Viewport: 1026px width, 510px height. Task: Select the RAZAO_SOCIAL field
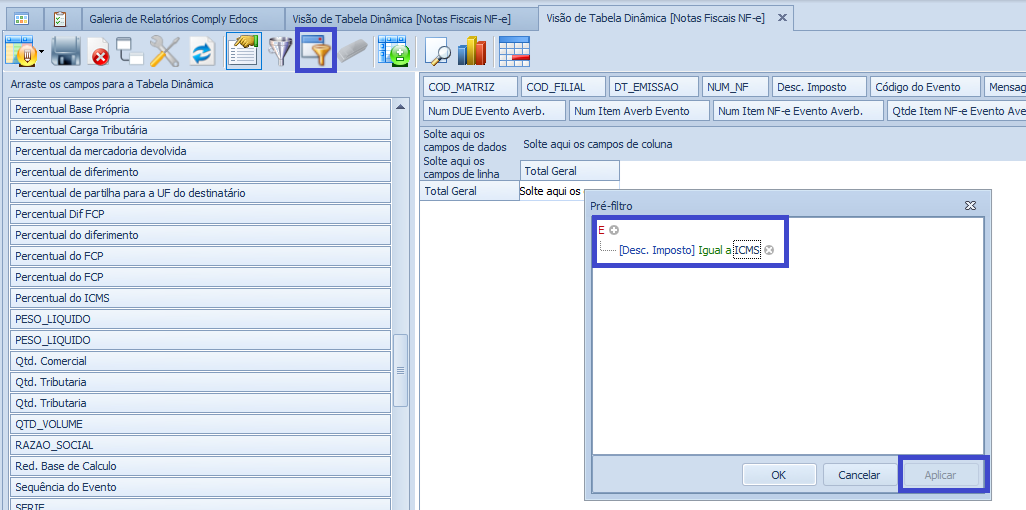pos(200,445)
